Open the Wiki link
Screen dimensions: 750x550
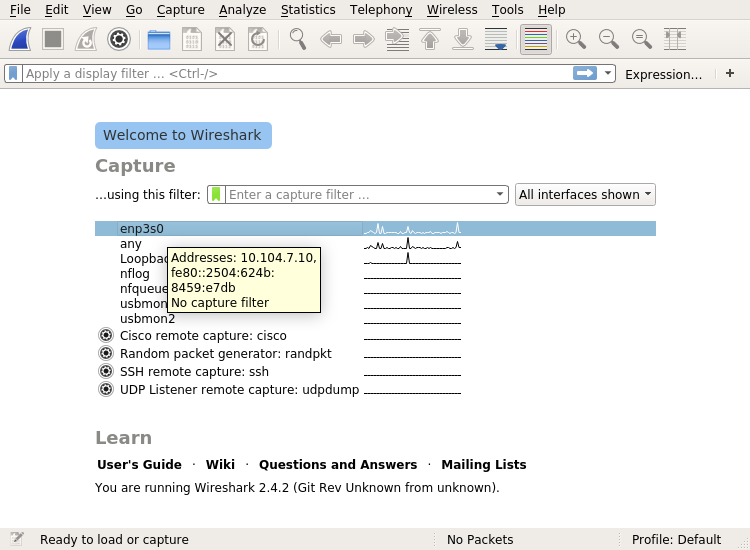pos(220,464)
